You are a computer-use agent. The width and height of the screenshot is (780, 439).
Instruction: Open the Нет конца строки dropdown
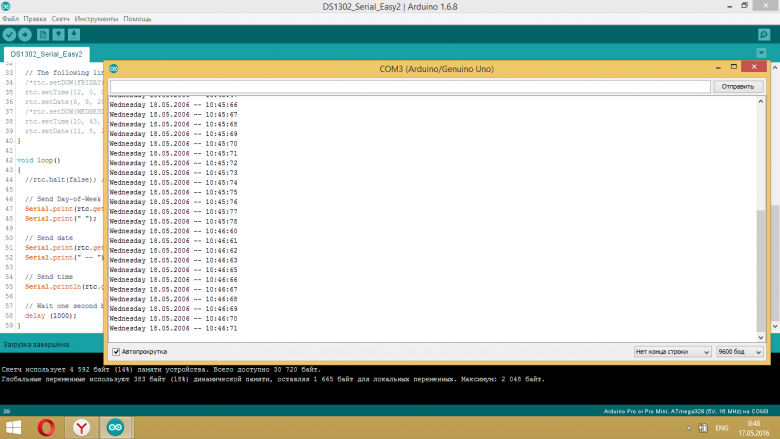pos(672,351)
